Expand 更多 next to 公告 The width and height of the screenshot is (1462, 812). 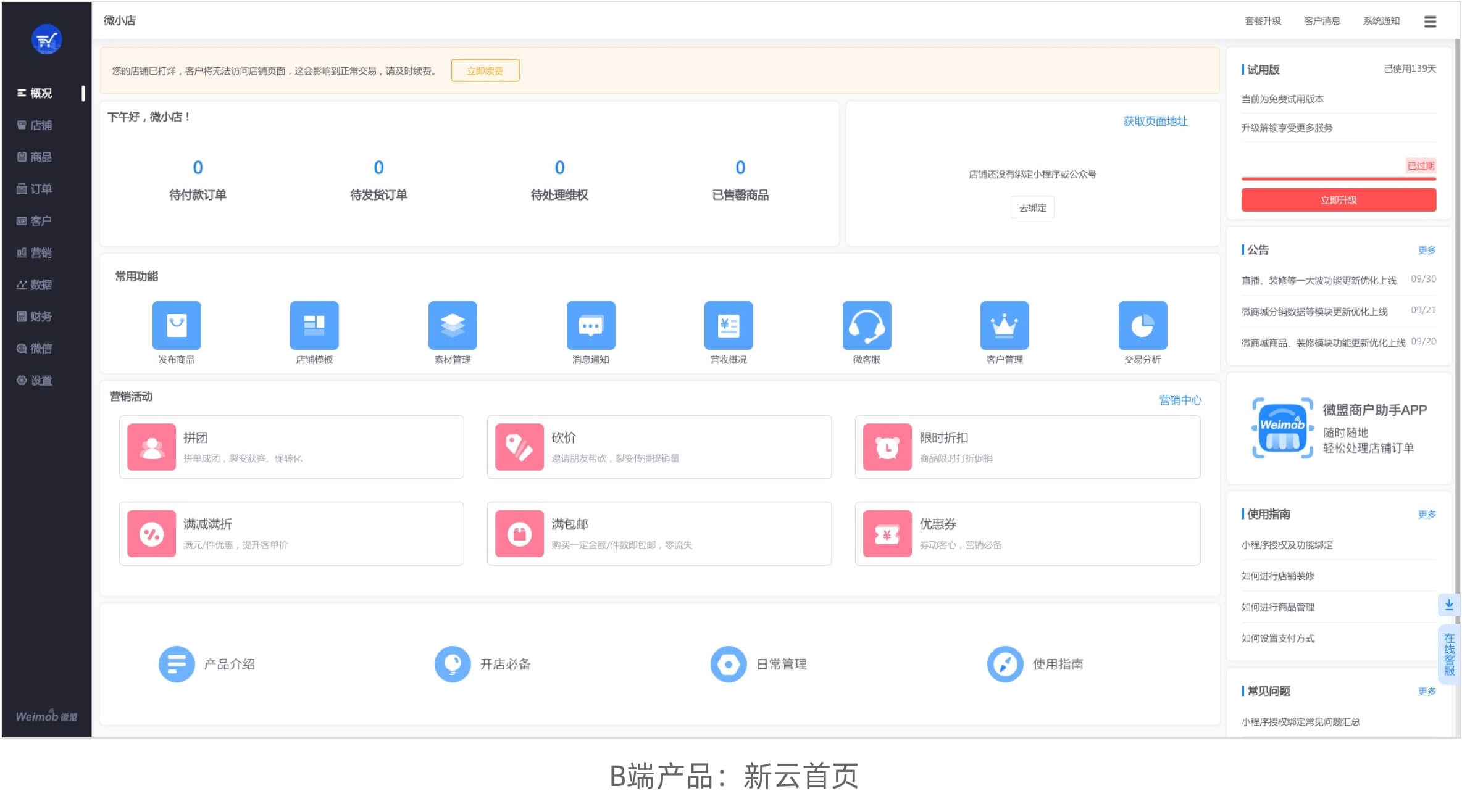[1426, 250]
